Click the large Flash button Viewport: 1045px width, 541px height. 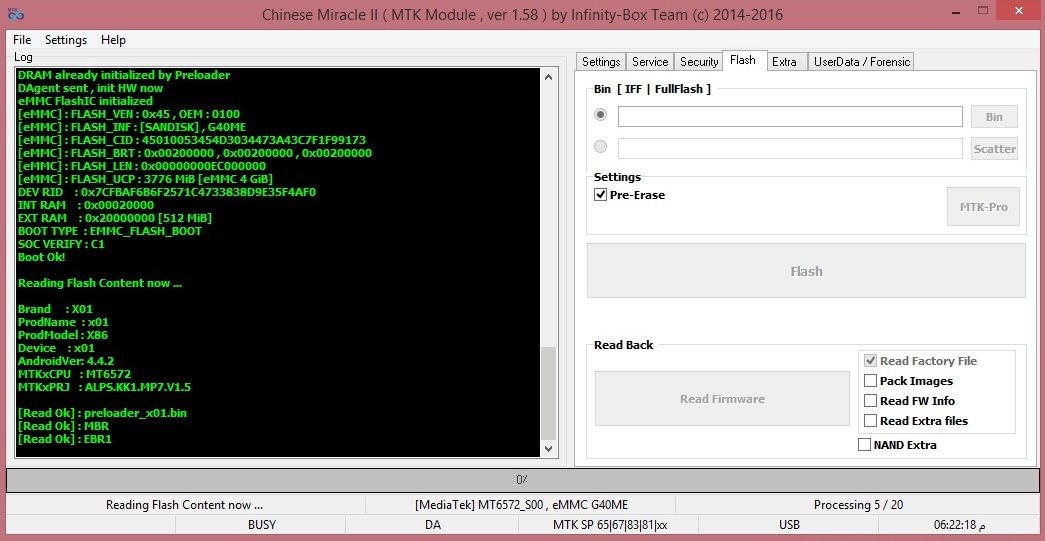tap(806, 270)
